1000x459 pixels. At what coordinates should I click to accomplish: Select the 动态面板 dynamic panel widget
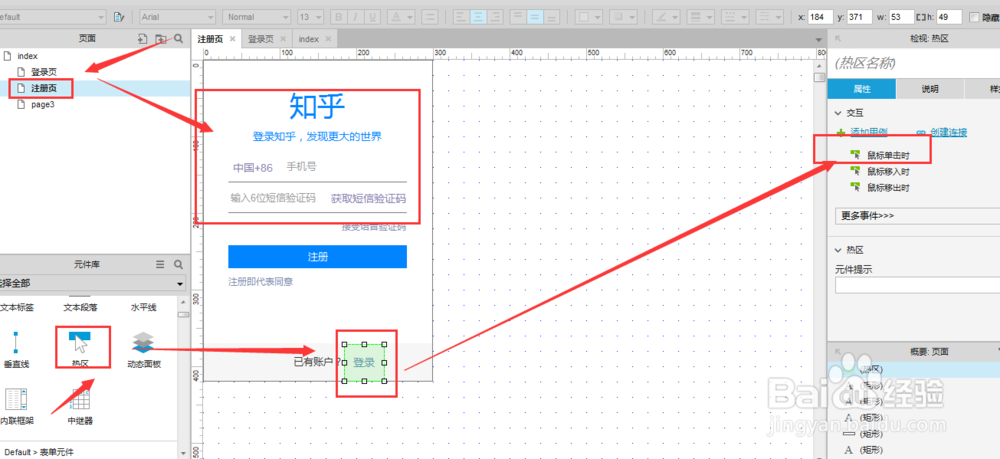coord(145,350)
